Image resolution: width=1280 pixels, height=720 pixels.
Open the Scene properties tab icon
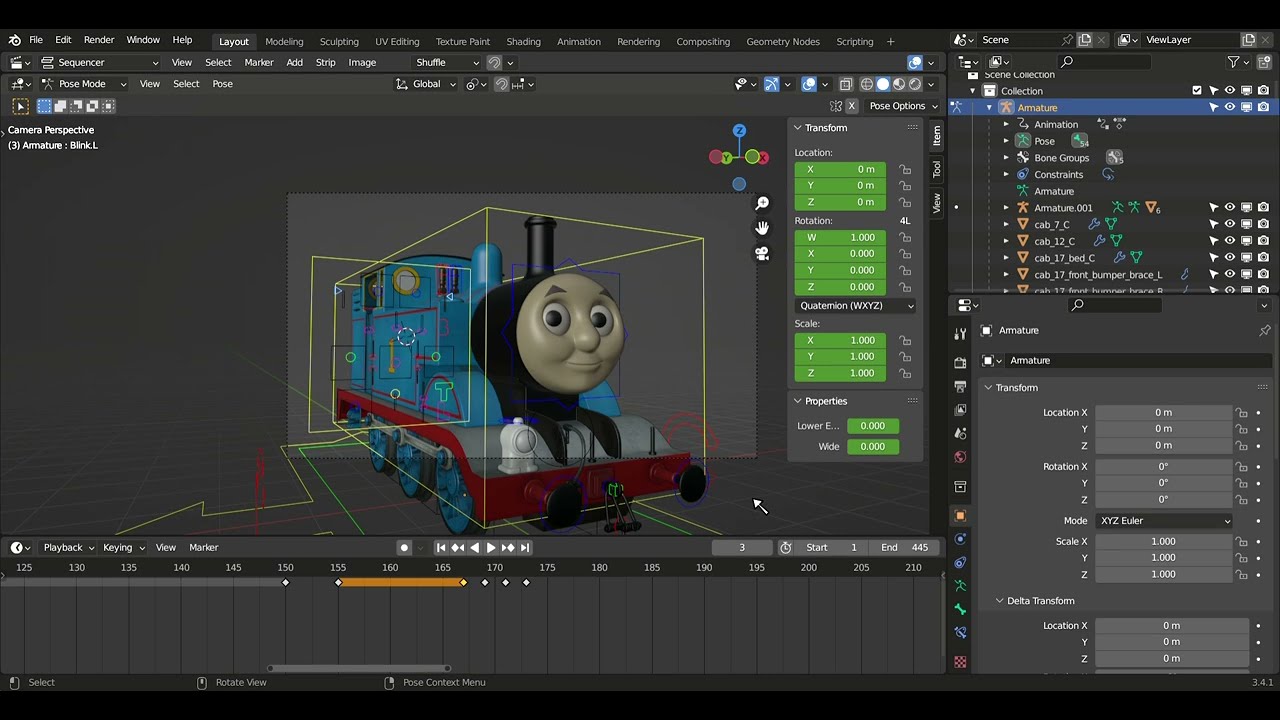pos(960,434)
